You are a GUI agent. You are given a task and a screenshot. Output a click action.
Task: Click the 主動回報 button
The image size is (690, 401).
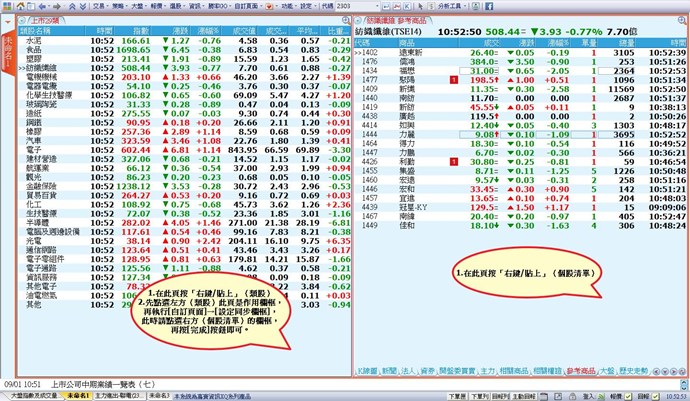click(524, 397)
